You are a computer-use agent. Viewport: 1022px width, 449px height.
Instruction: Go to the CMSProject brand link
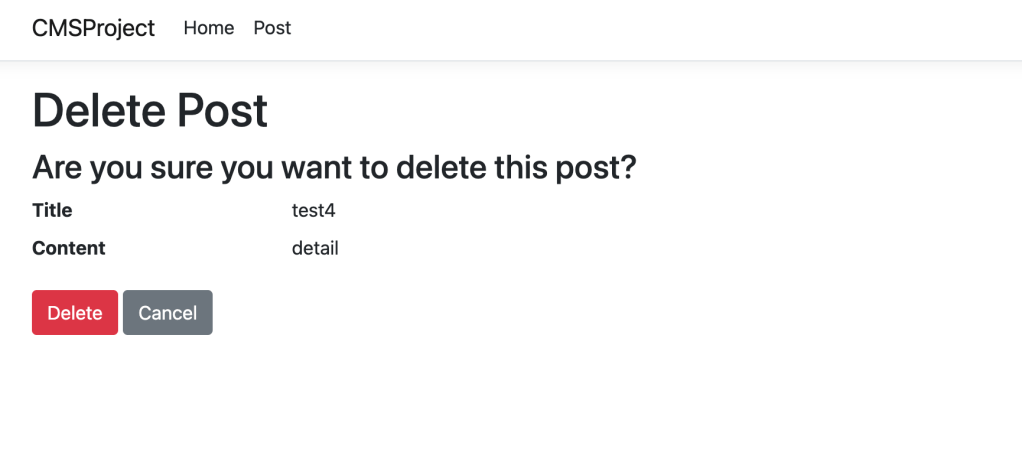pos(93,28)
